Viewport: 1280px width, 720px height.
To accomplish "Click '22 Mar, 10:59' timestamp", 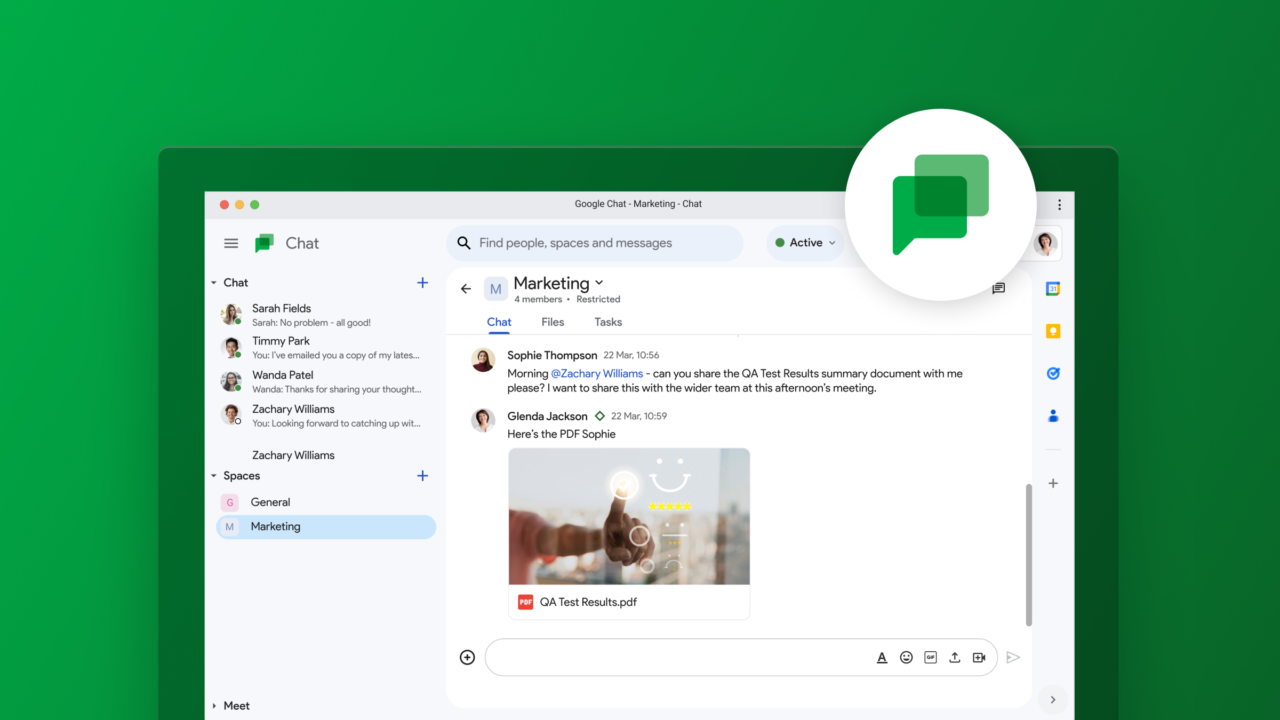I will (639, 416).
